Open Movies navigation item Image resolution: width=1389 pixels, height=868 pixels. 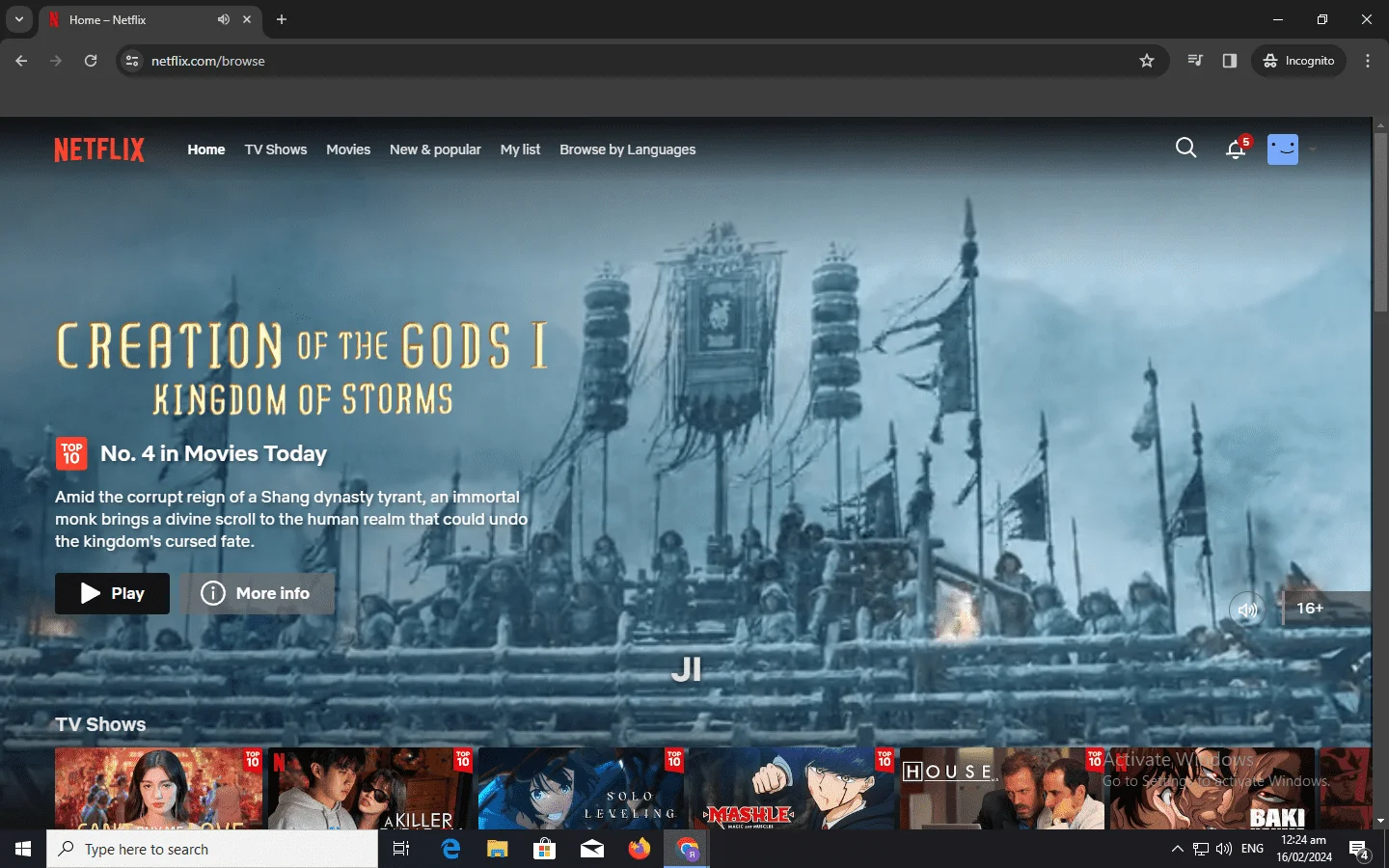click(348, 149)
